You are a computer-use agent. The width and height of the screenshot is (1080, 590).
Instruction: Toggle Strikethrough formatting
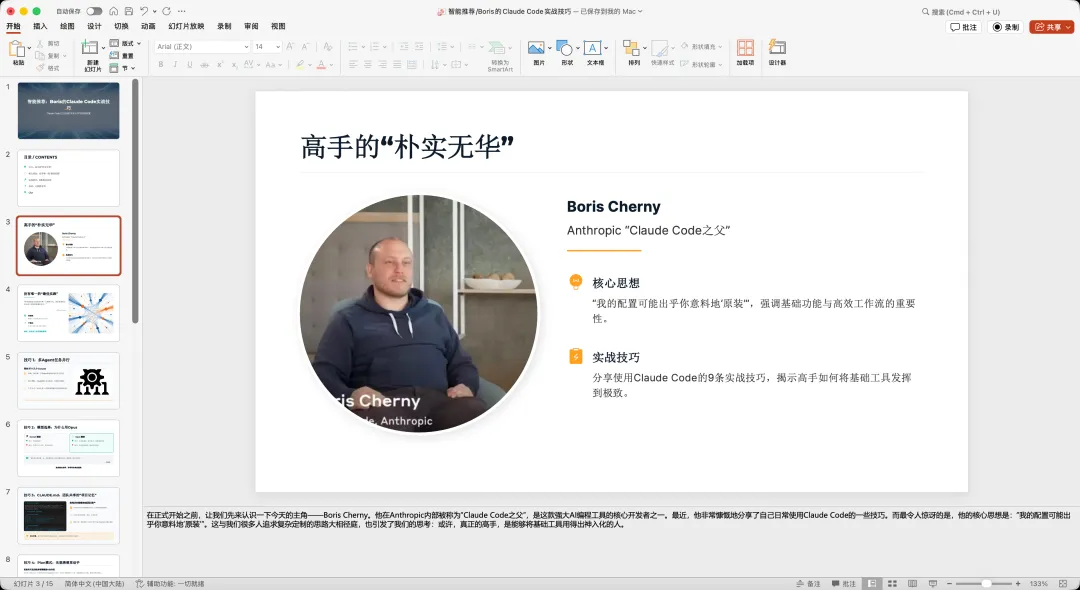coord(205,64)
